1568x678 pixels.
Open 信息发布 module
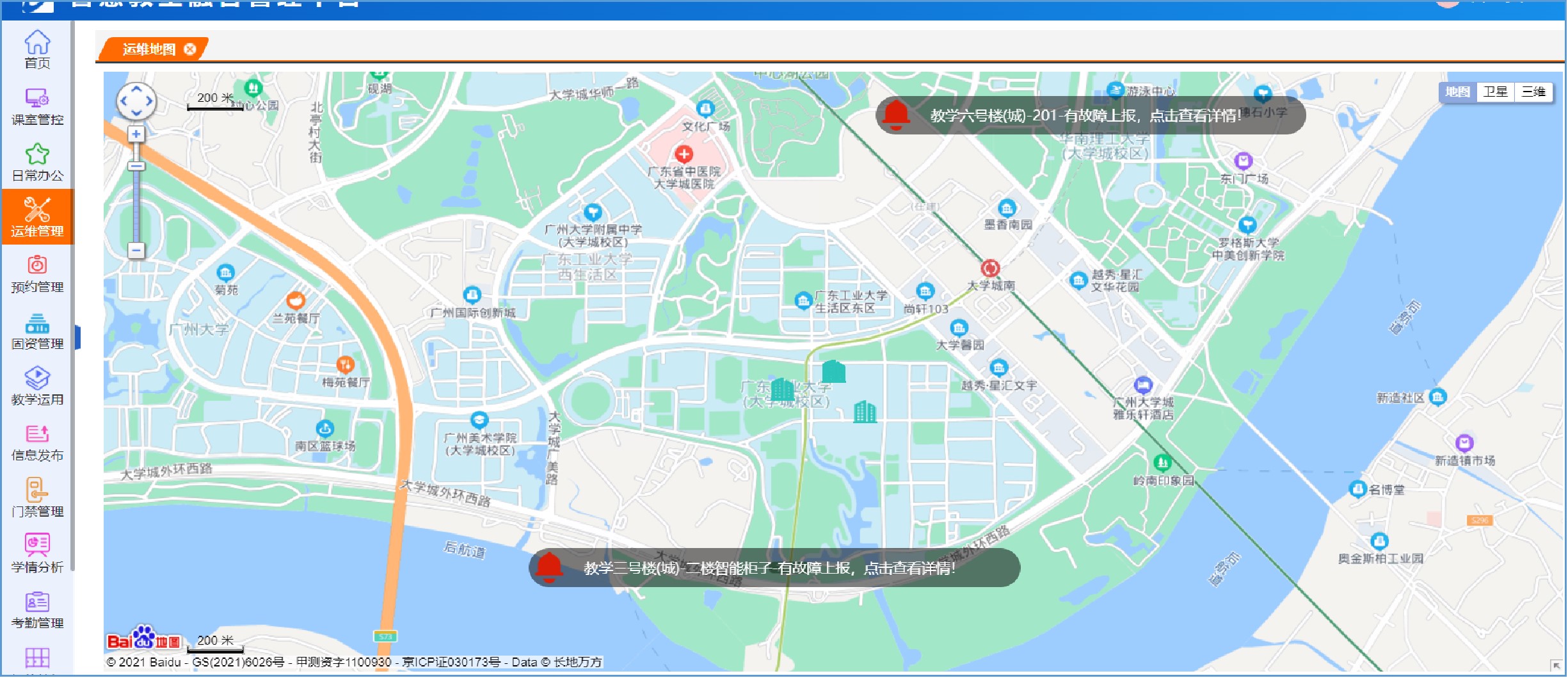(37, 442)
